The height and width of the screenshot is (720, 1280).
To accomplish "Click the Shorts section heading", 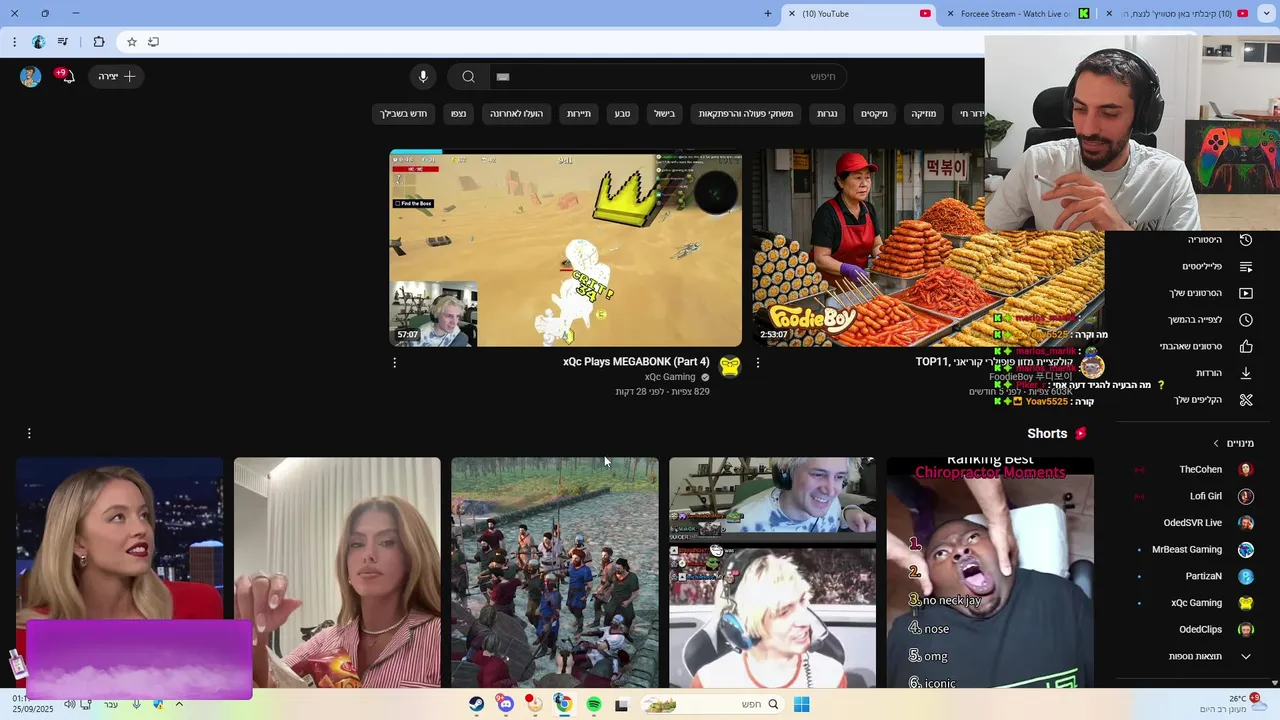I will tap(1047, 433).
